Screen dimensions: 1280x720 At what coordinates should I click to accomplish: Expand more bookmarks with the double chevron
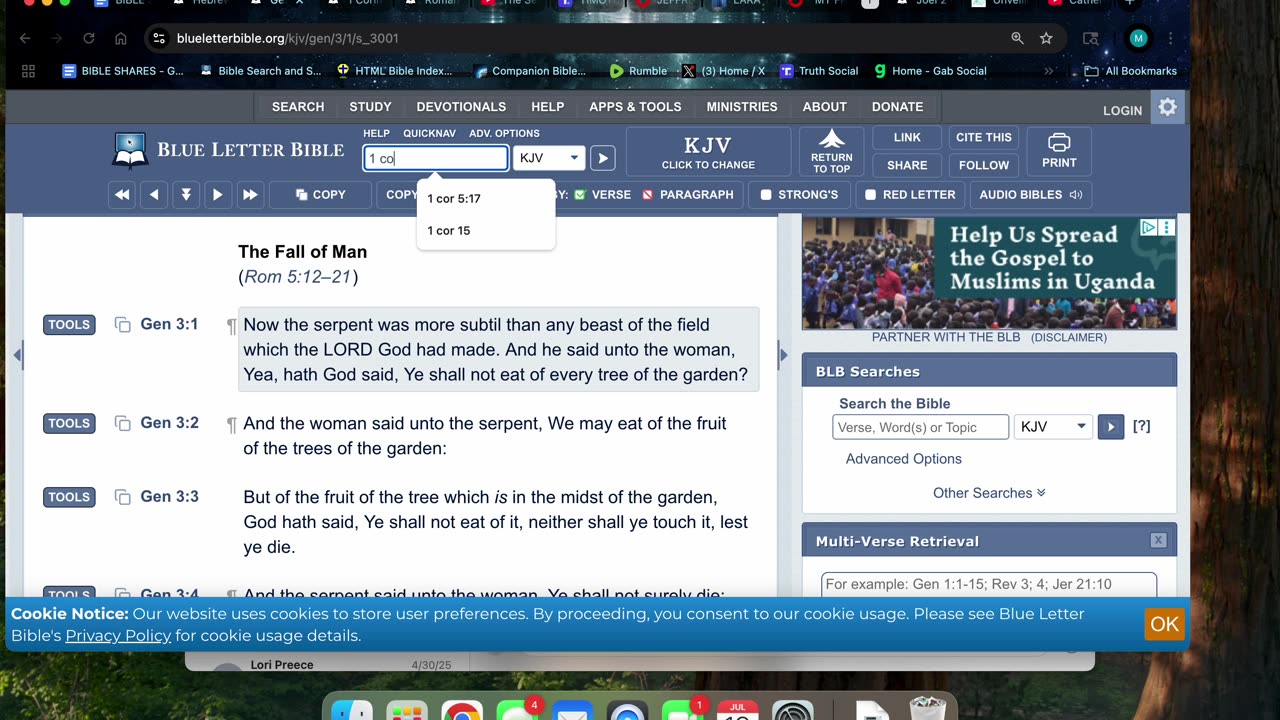(1048, 71)
